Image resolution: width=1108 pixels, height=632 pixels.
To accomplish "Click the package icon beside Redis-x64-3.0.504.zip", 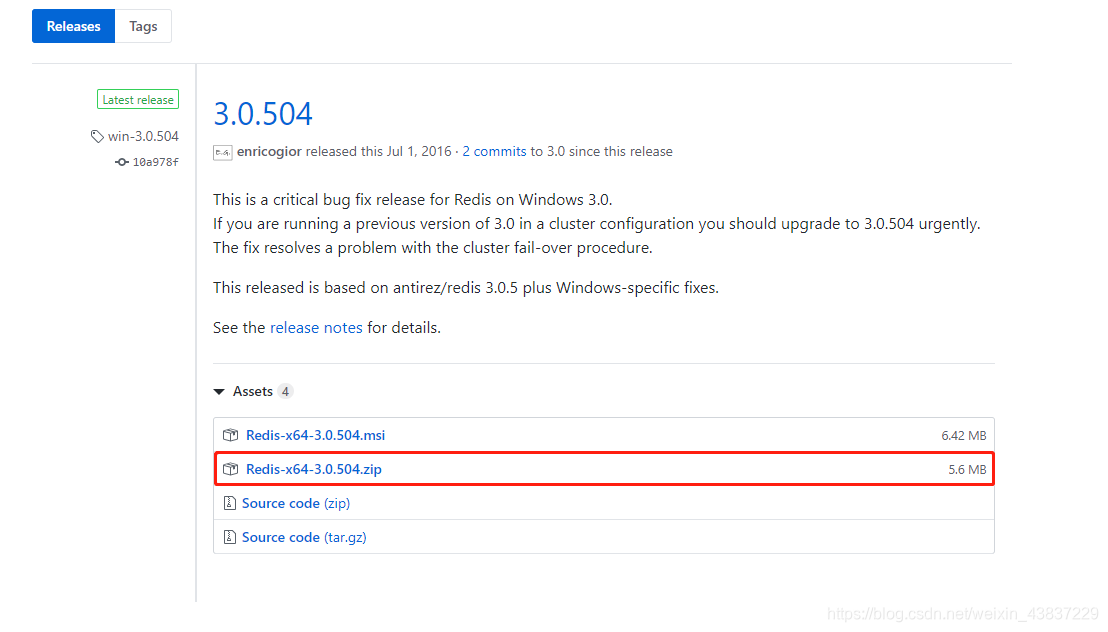I will pyautogui.click(x=230, y=469).
